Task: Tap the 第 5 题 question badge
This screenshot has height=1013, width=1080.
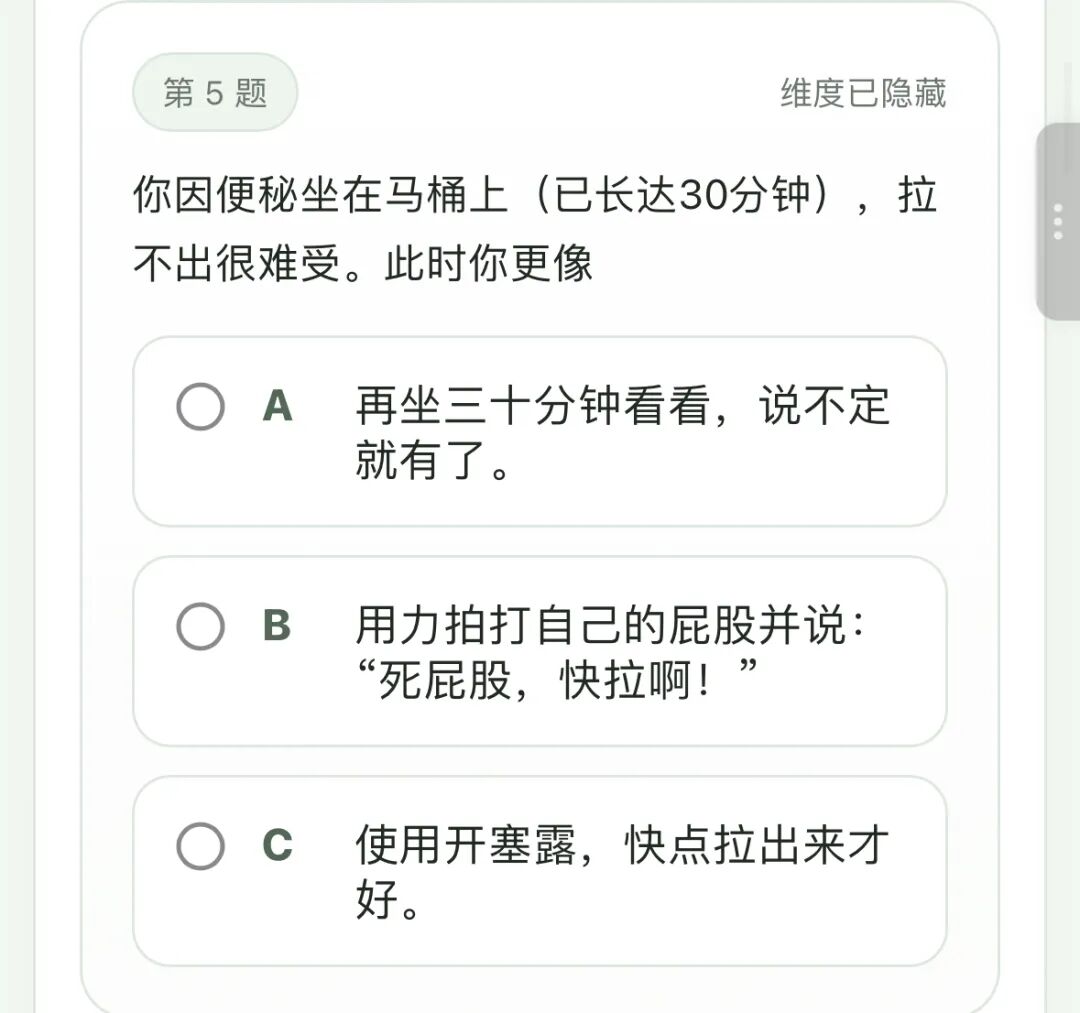Action: click(215, 93)
